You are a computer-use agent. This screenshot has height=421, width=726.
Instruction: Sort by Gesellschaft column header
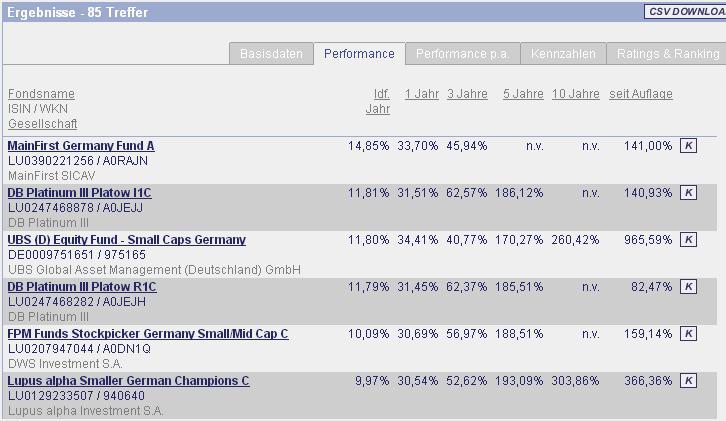point(41,124)
